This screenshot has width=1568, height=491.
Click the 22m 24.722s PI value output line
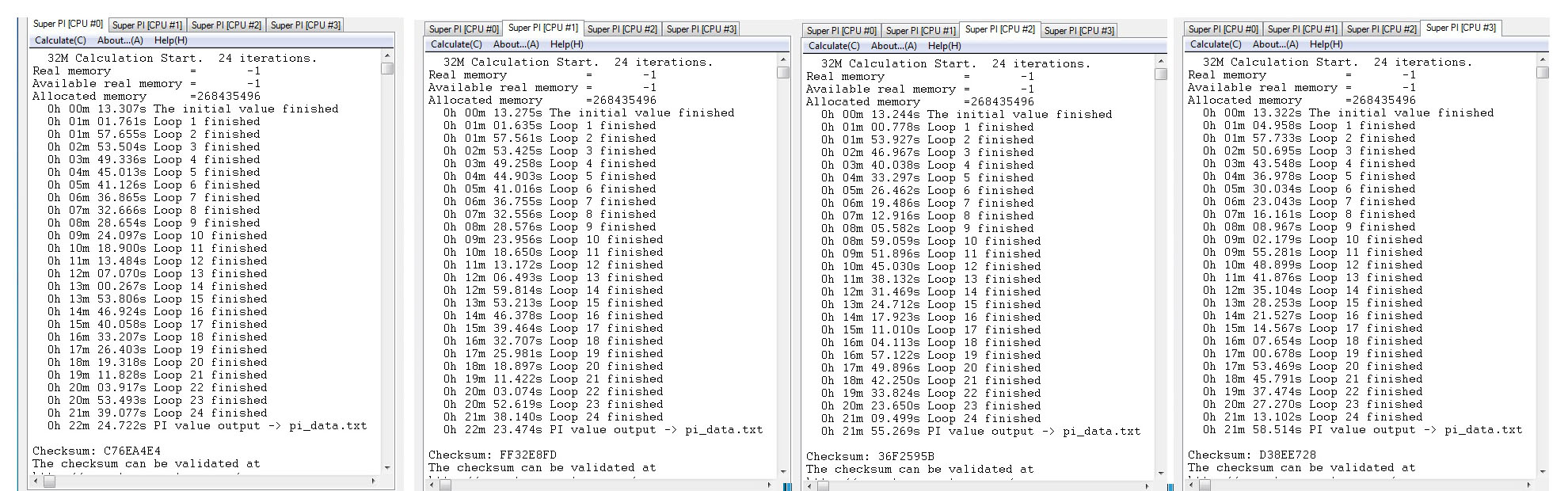point(207,426)
